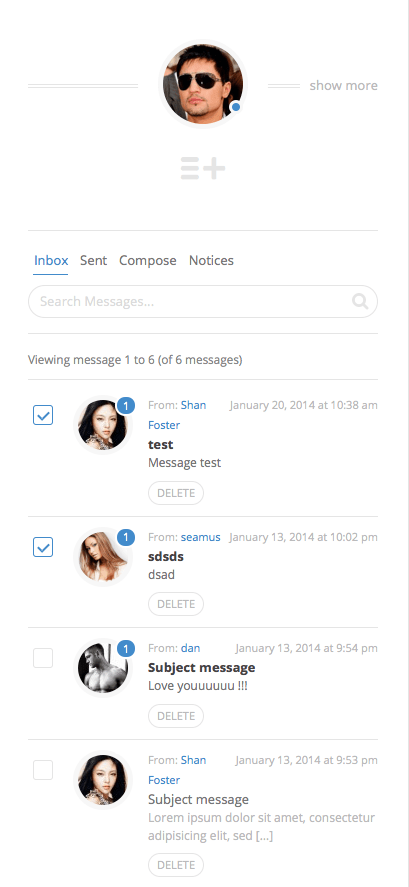Screen dimensions: 409x887
Task: Delete the 'test' message
Action: coord(176,493)
